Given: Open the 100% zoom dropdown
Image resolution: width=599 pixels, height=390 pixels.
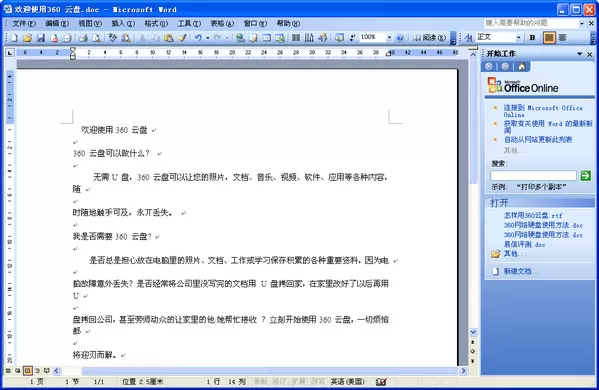Looking at the screenshot, I should point(389,37).
